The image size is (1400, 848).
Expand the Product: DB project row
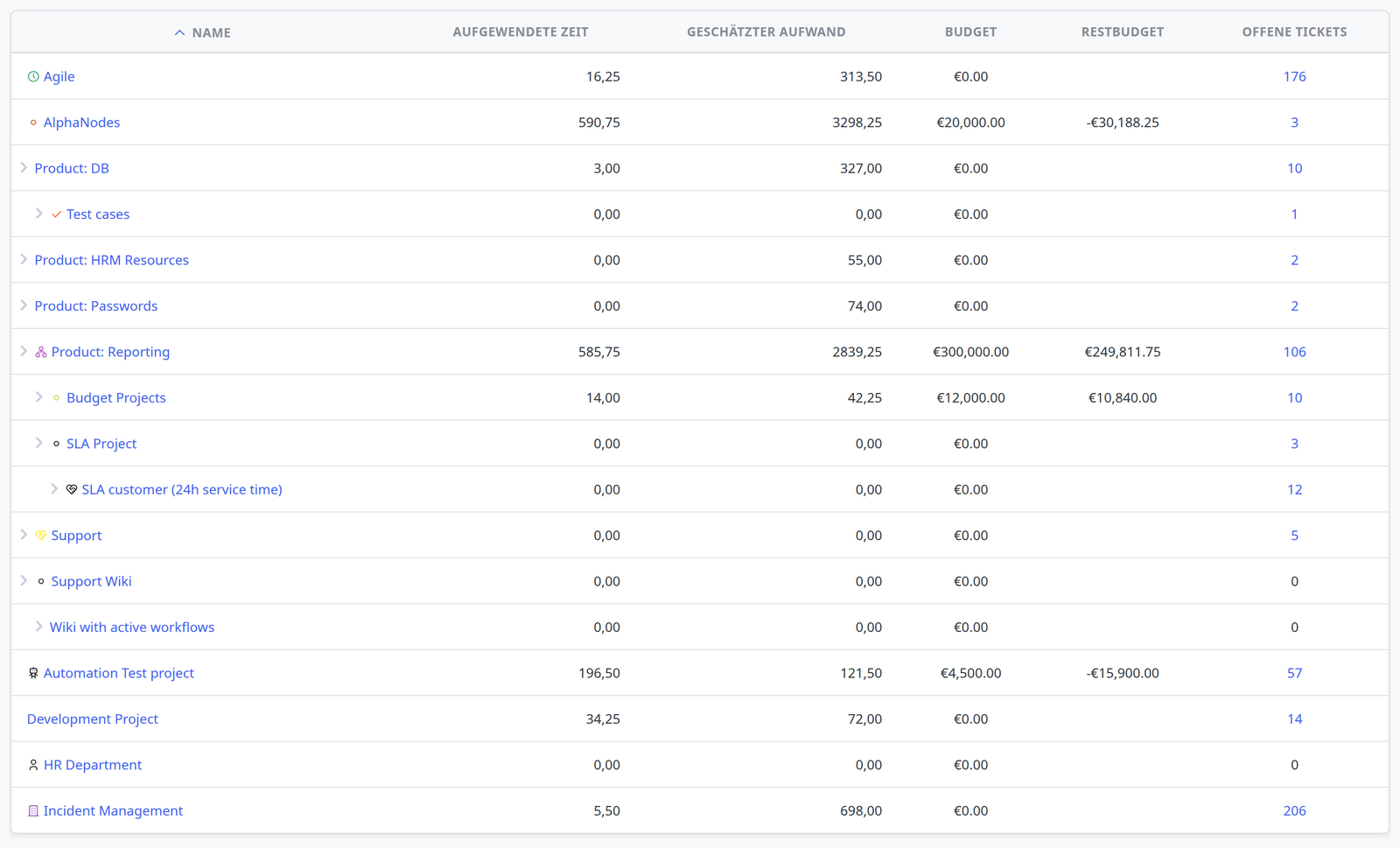pyautogui.click(x=24, y=168)
